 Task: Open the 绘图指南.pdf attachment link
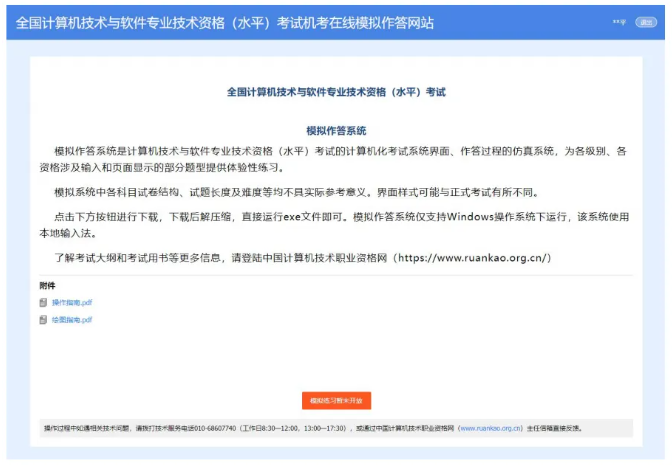(x=72, y=320)
